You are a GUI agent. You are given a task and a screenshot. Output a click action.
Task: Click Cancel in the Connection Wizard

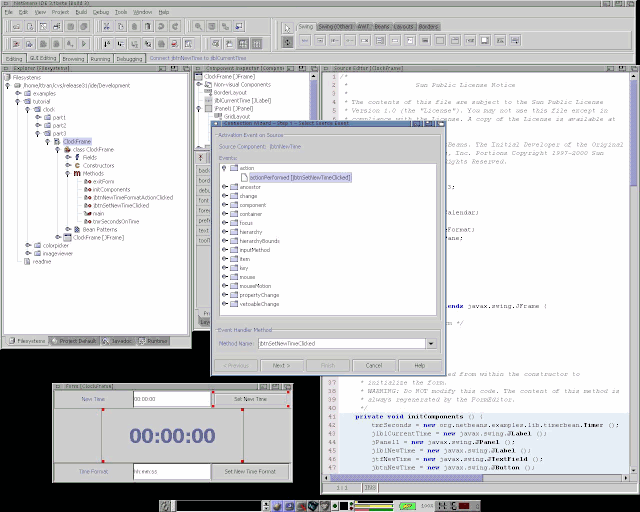(x=372, y=365)
